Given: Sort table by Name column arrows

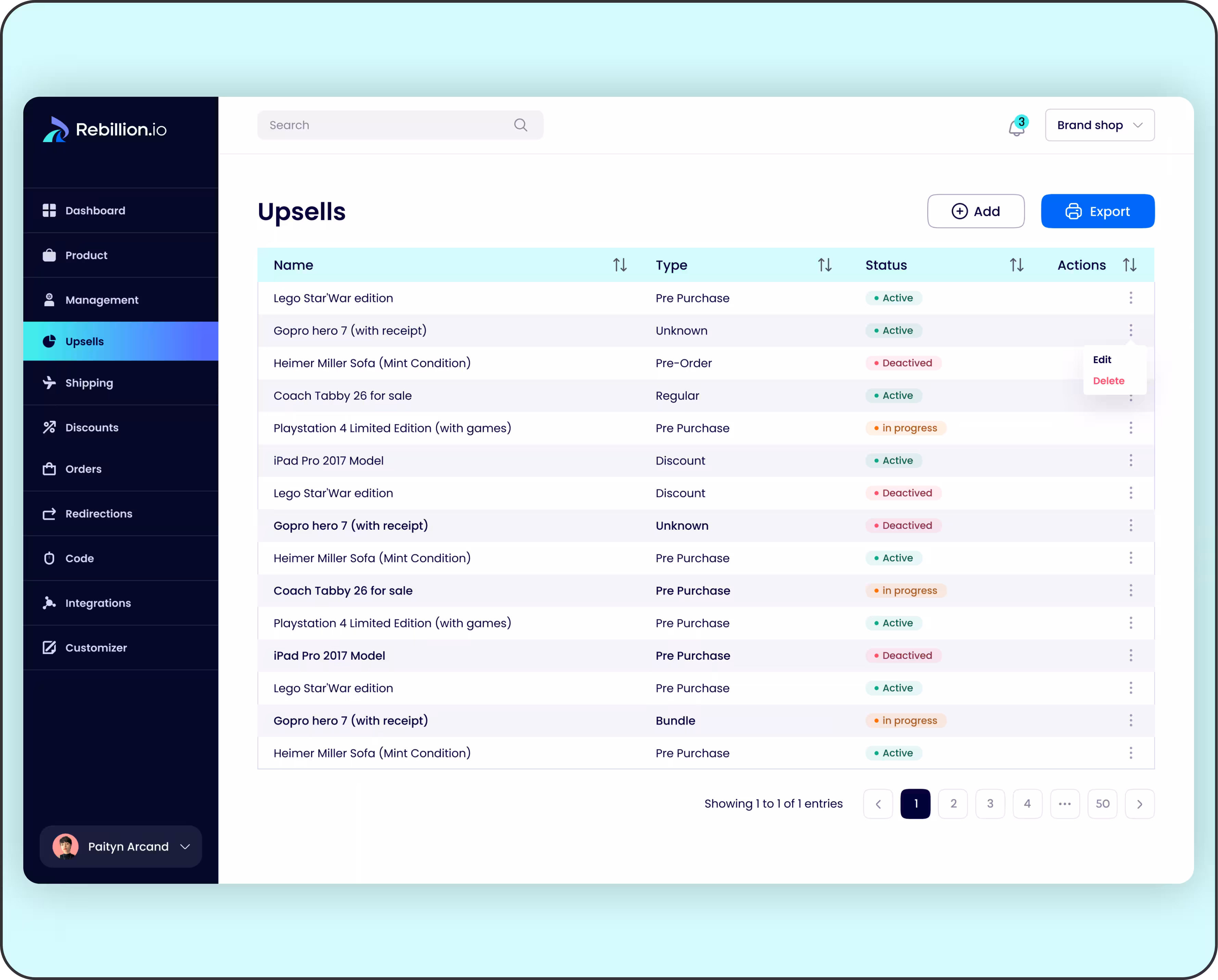Looking at the screenshot, I should pos(620,265).
